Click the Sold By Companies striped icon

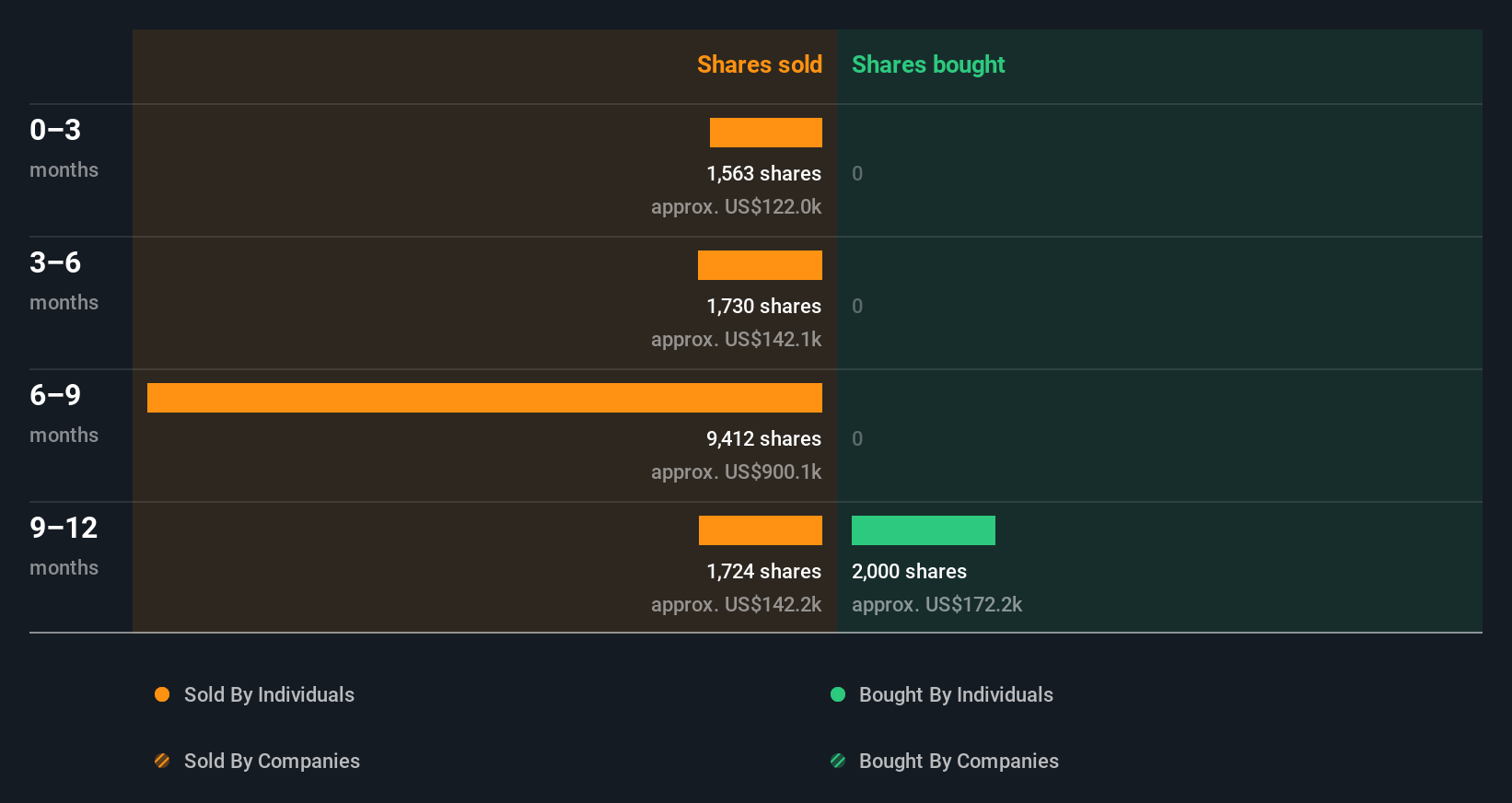tap(162, 761)
